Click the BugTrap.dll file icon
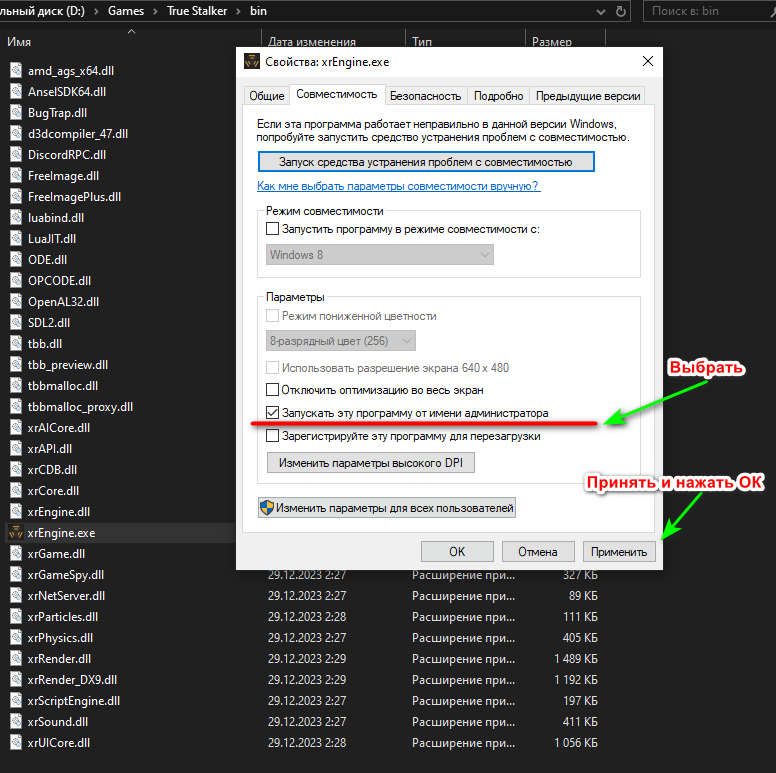Image resolution: width=776 pixels, height=773 pixels. (x=16, y=113)
